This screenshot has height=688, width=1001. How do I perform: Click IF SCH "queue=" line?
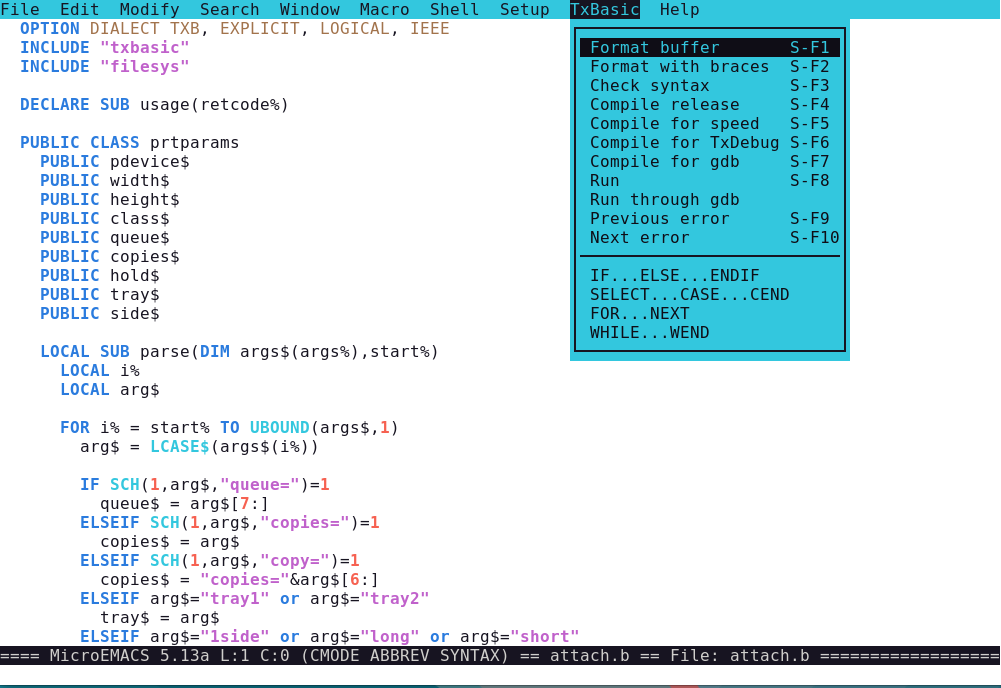point(204,485)
